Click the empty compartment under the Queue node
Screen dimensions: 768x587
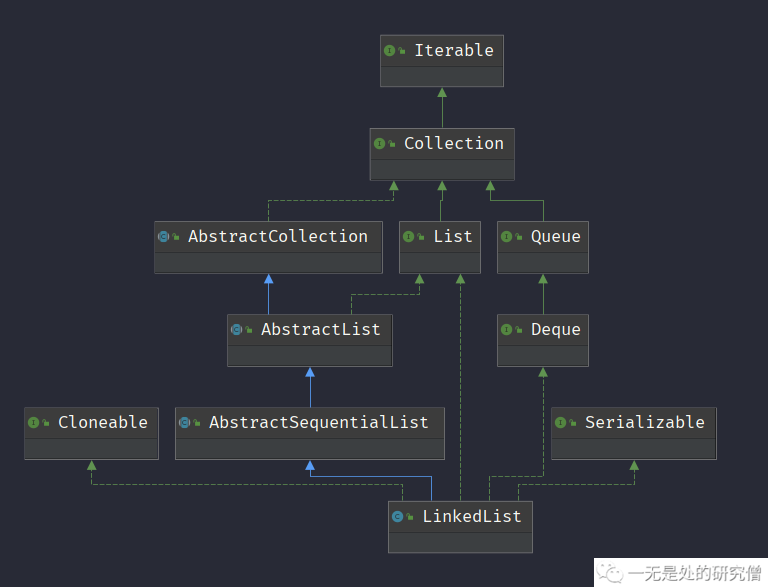(x=542, y=261)
